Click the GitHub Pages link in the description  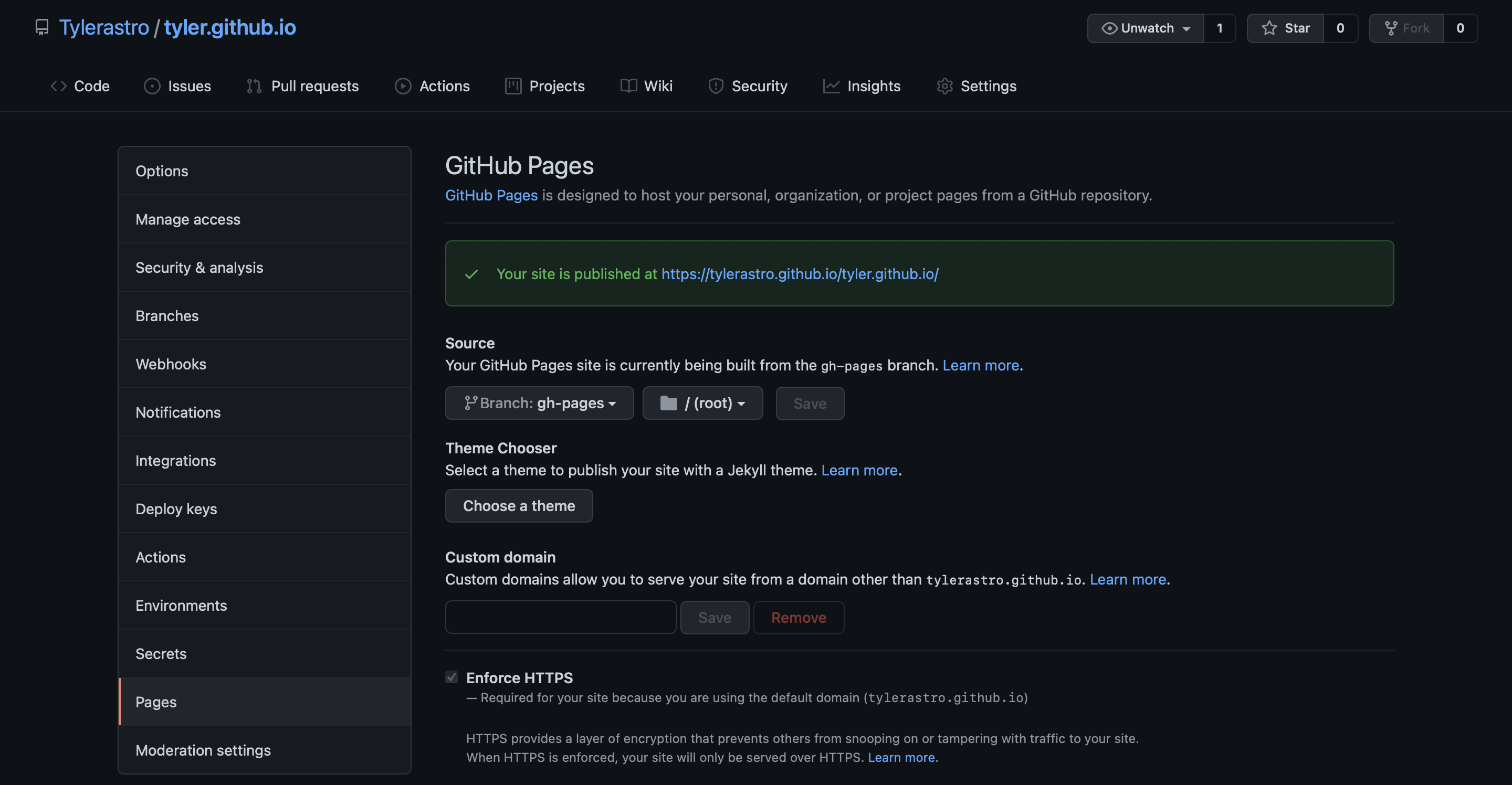click(491, 195)
